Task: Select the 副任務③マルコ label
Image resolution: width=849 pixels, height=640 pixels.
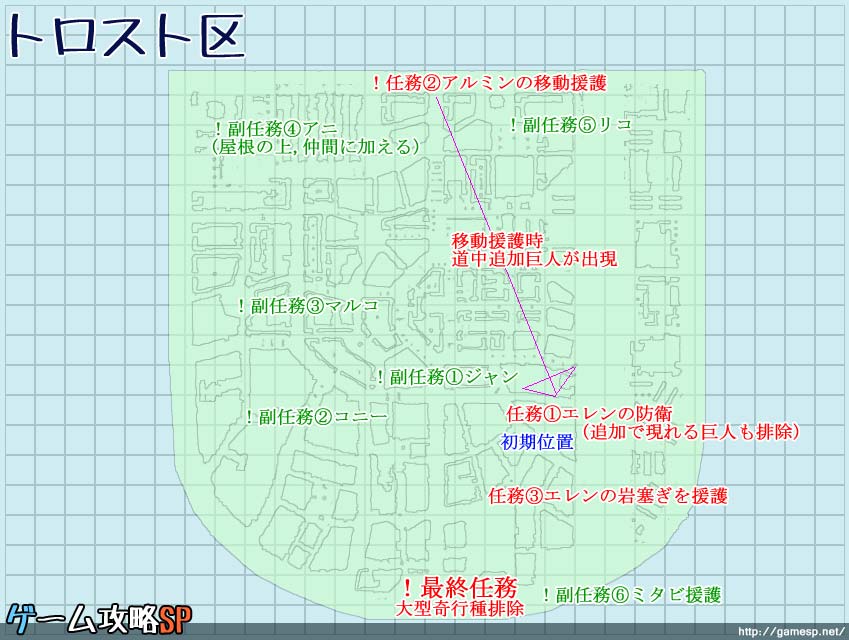Action: (x=309, y=306)
